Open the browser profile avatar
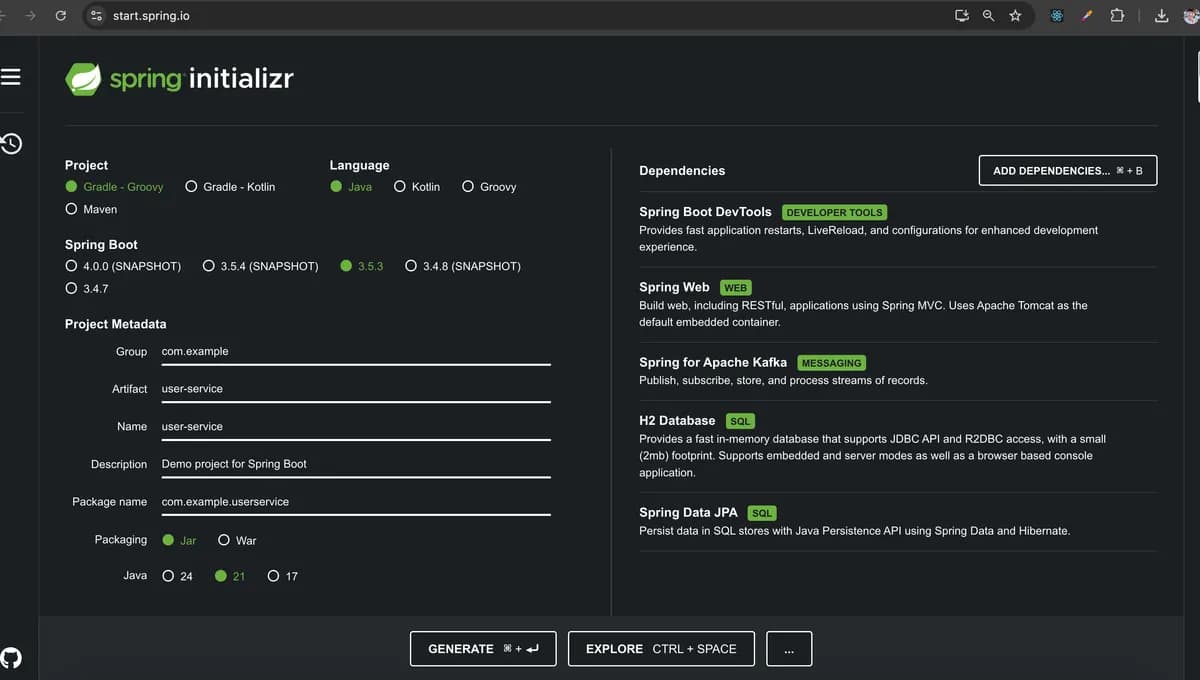 tap(1191, 16)
